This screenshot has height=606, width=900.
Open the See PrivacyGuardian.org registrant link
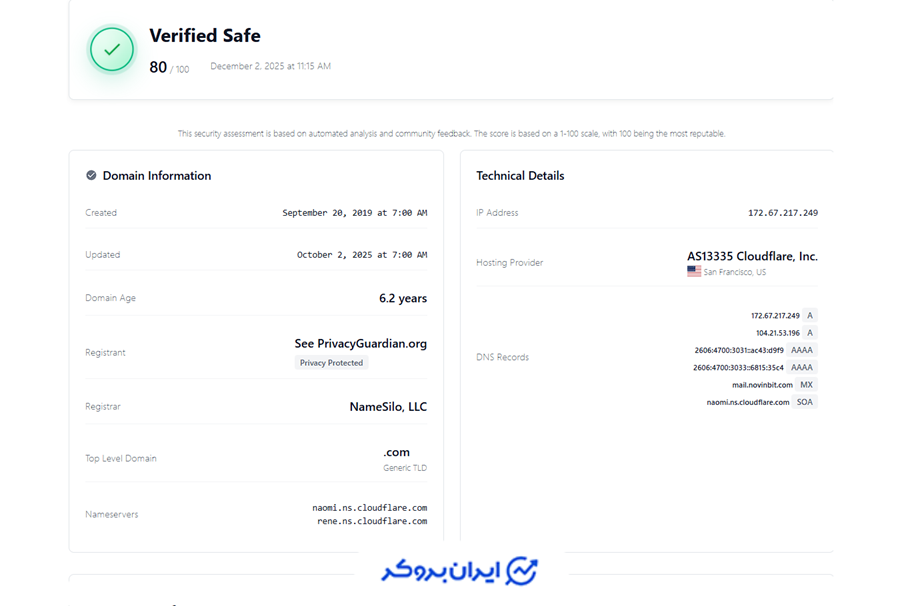(x=360, y=344)
